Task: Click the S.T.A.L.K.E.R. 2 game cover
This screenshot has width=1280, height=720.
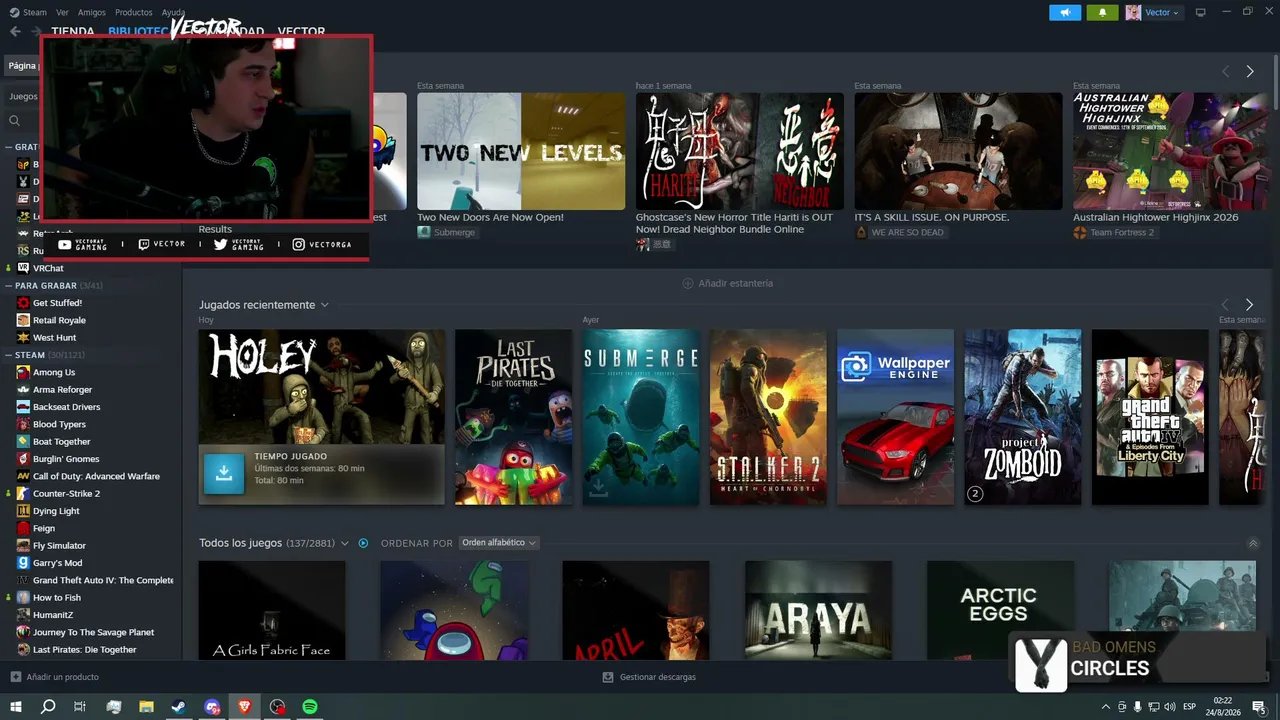Action: point(768,417)
